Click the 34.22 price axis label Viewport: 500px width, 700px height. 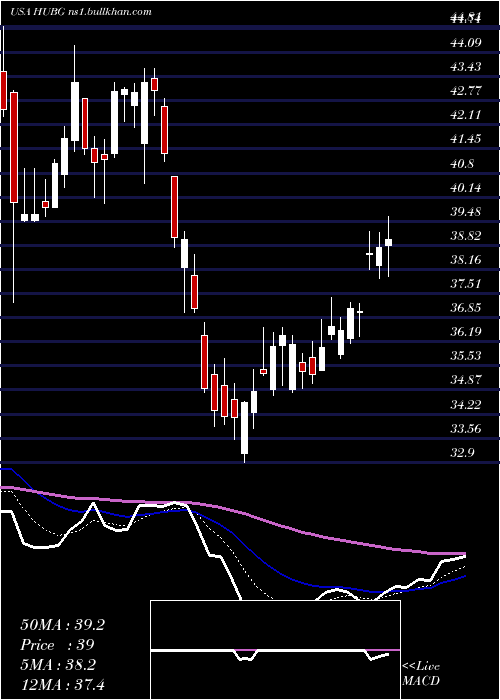point(466,405)
